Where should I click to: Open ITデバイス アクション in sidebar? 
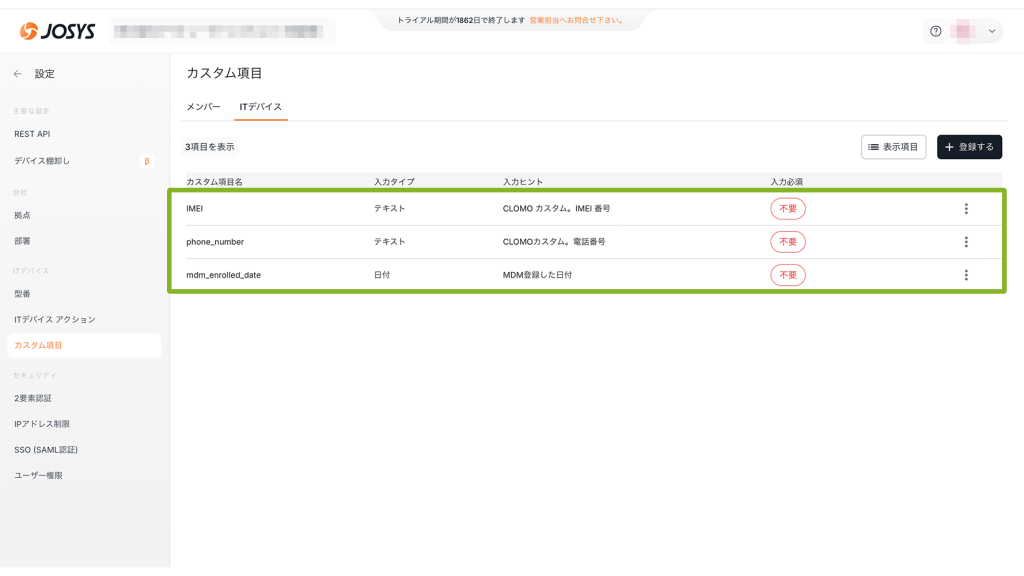tap(55, 320)
